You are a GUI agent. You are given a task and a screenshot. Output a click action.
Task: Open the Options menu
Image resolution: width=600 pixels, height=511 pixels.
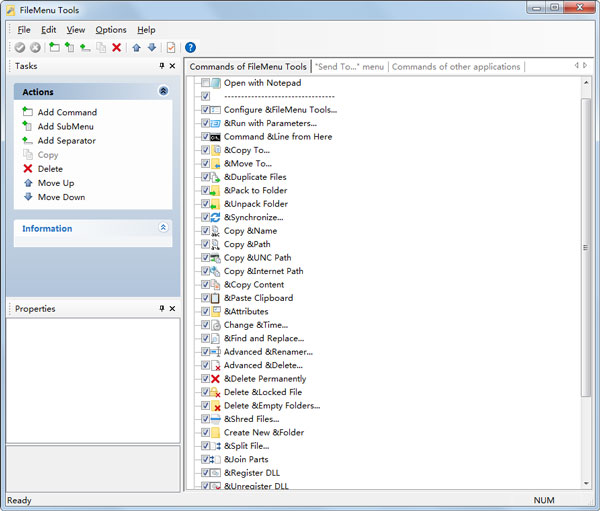[x=111, y=30]
